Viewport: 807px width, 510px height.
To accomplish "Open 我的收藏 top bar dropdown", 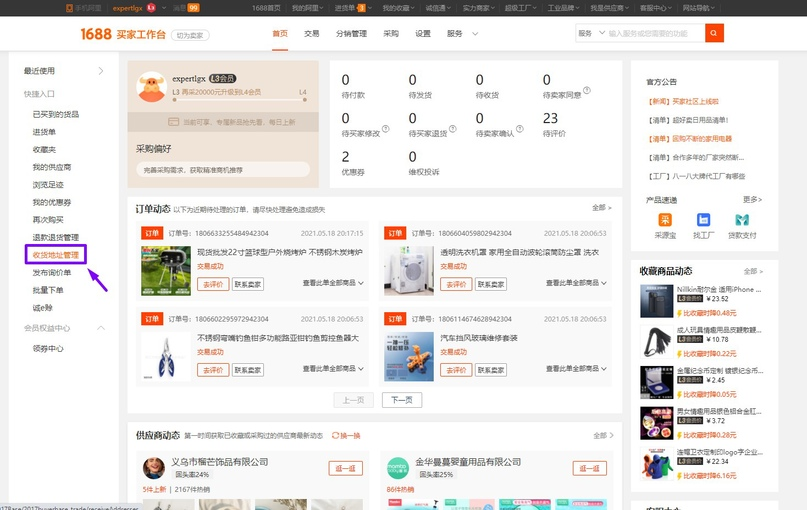I will click(398, 8).
